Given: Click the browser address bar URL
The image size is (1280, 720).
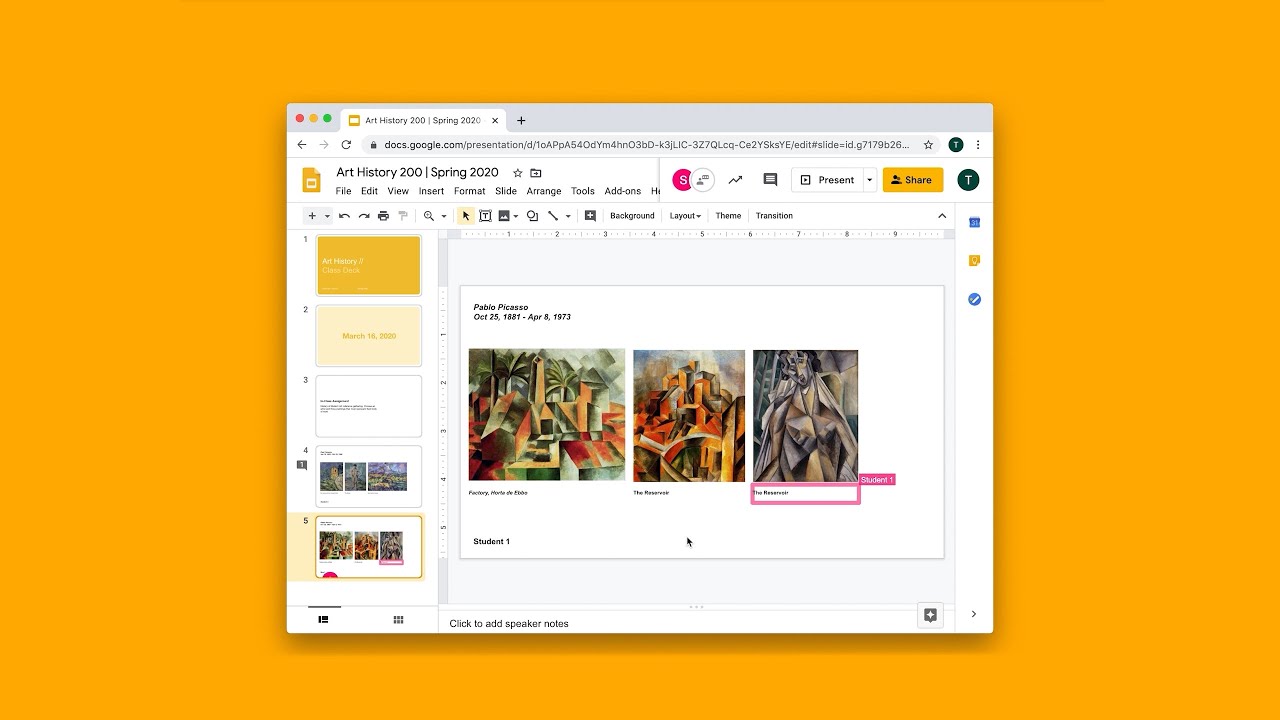Looking at the screenshot, I should click(x=646, y=145).
